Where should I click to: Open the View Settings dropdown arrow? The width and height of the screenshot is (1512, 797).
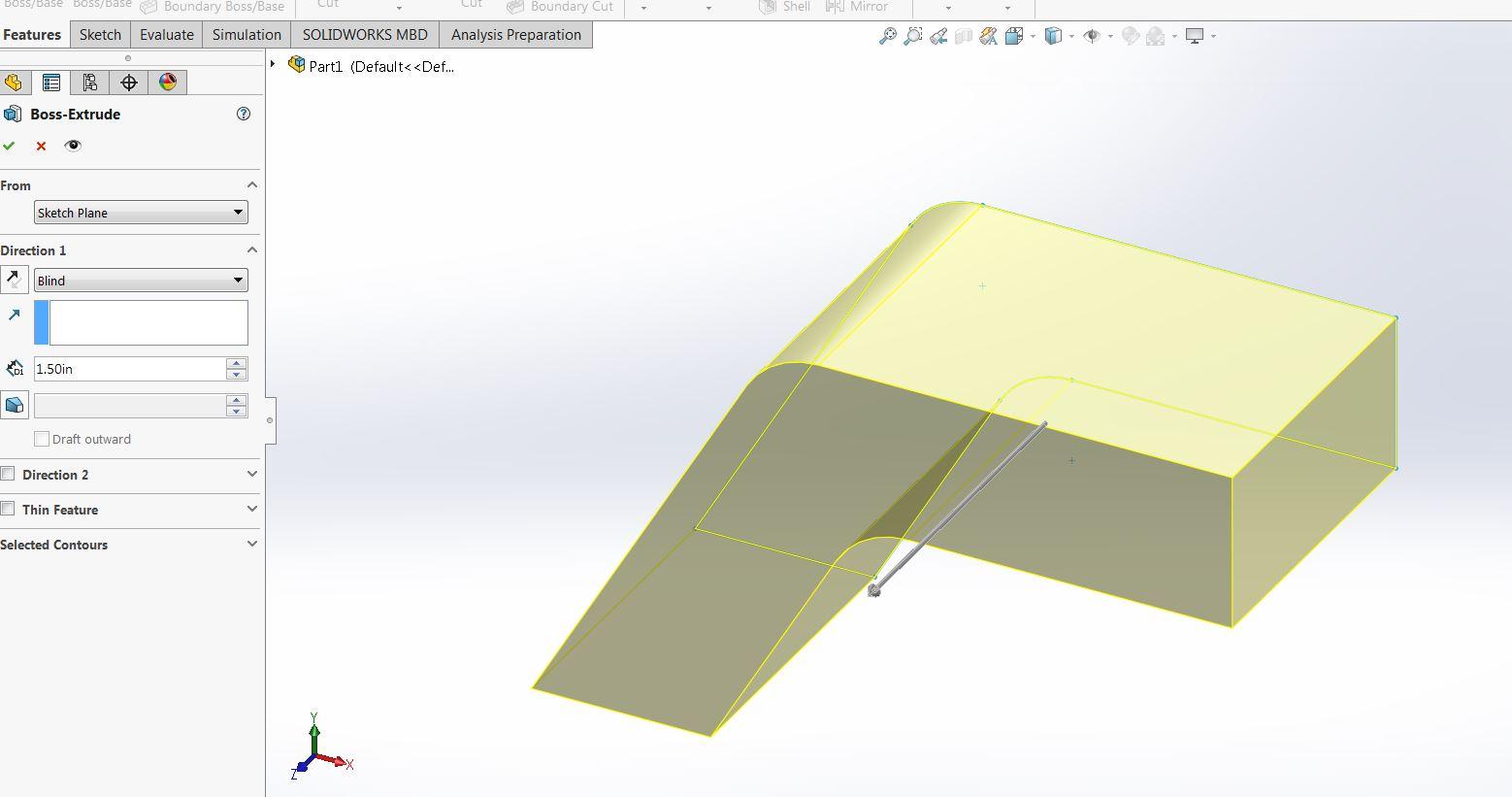pyautogui.click(x=1213, y=37)
